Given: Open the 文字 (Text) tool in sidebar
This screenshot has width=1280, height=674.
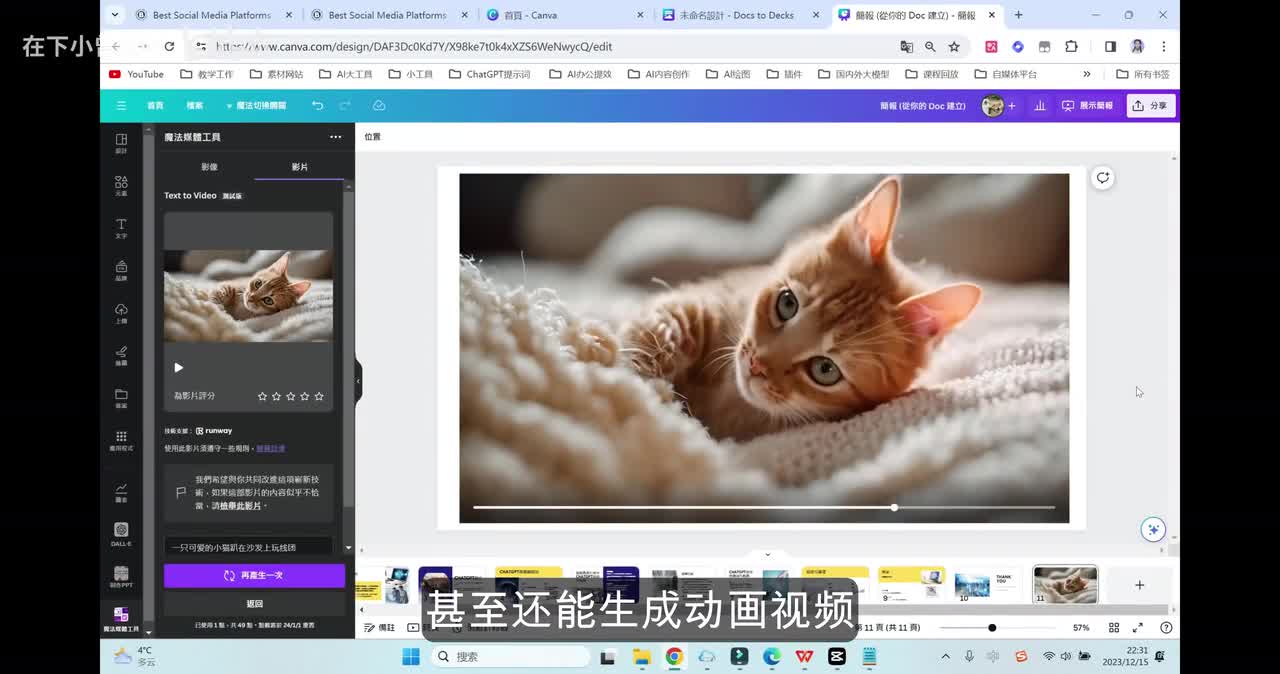Looking at the screenshot, I should (121, 228).
